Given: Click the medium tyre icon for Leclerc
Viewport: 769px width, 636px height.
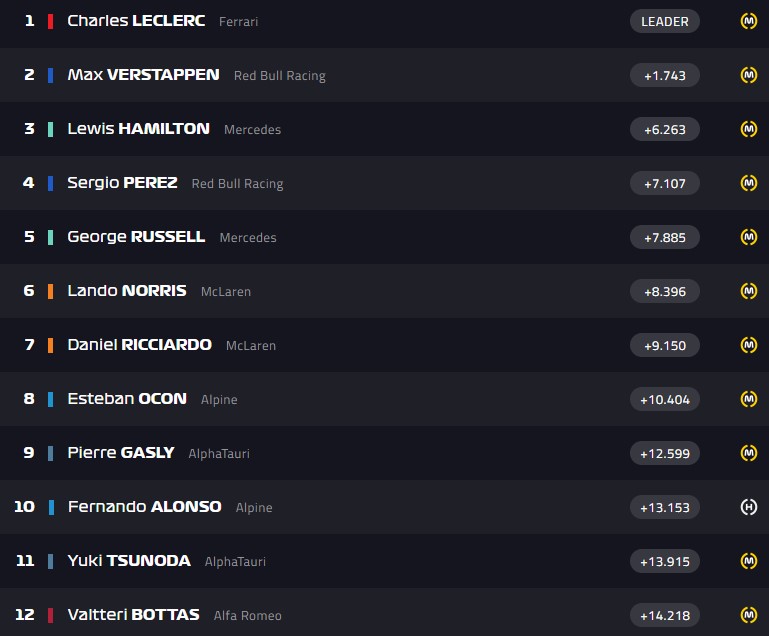Looking at the screenshot, I should [x=748, y=21].
